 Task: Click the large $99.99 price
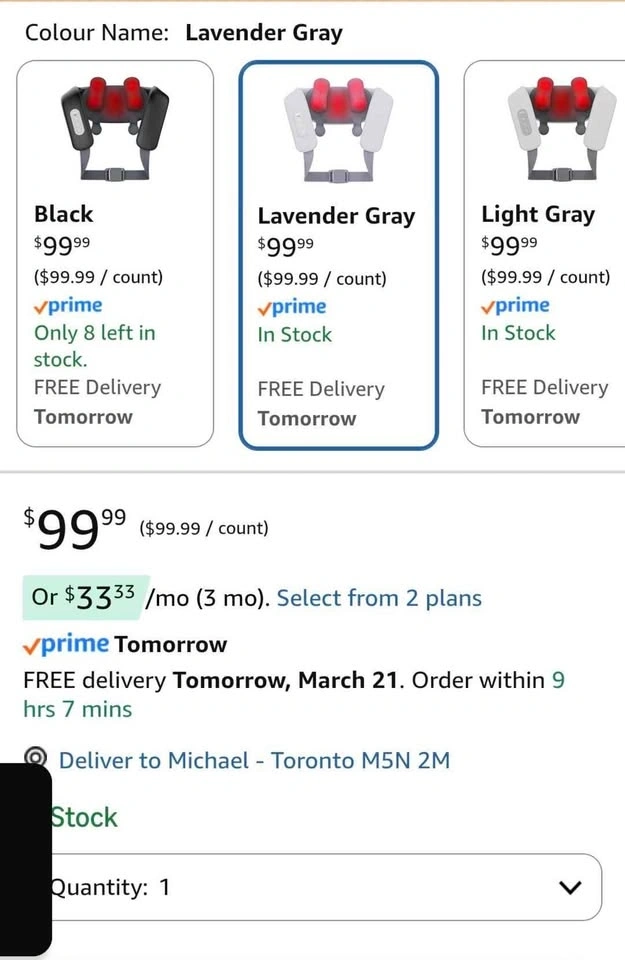click(x=76, y=529)
